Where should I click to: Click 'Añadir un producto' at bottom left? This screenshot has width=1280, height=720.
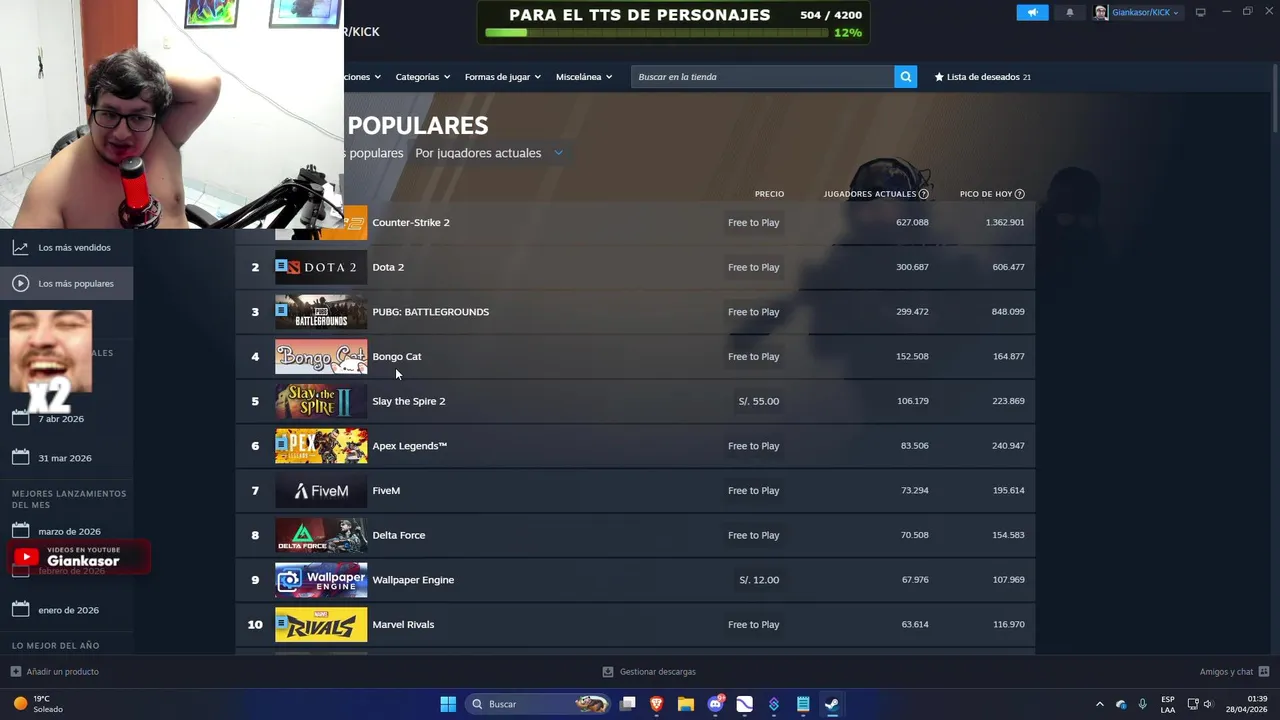62,672
